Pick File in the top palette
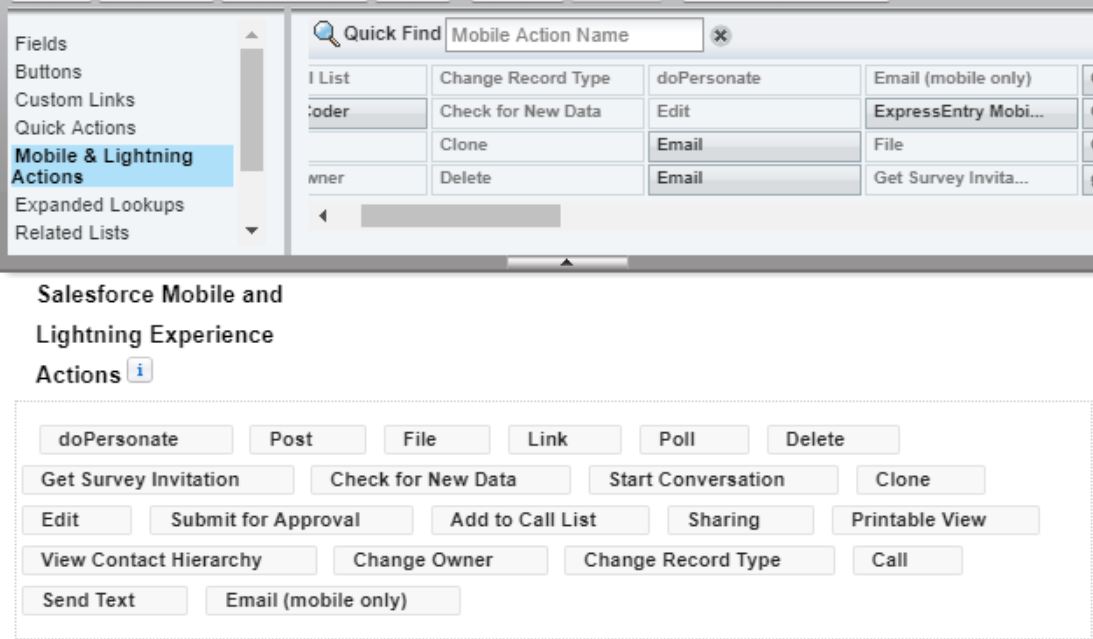 pos(971,146)
